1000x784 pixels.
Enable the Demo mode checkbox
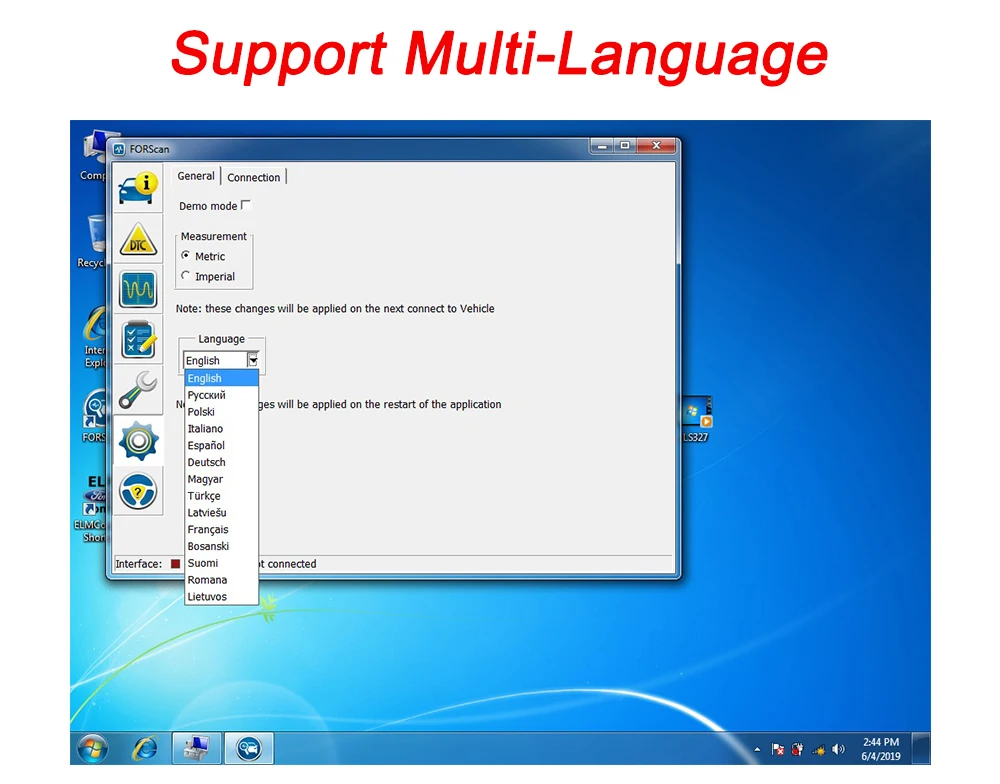click(246, 205)
